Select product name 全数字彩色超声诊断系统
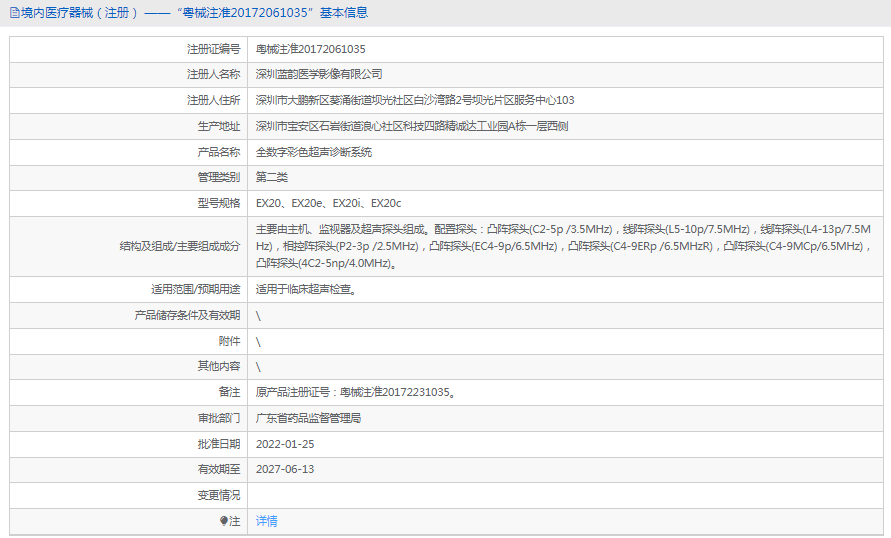Image resolution: width=891 pixels, height=538 pixels. 314,152
